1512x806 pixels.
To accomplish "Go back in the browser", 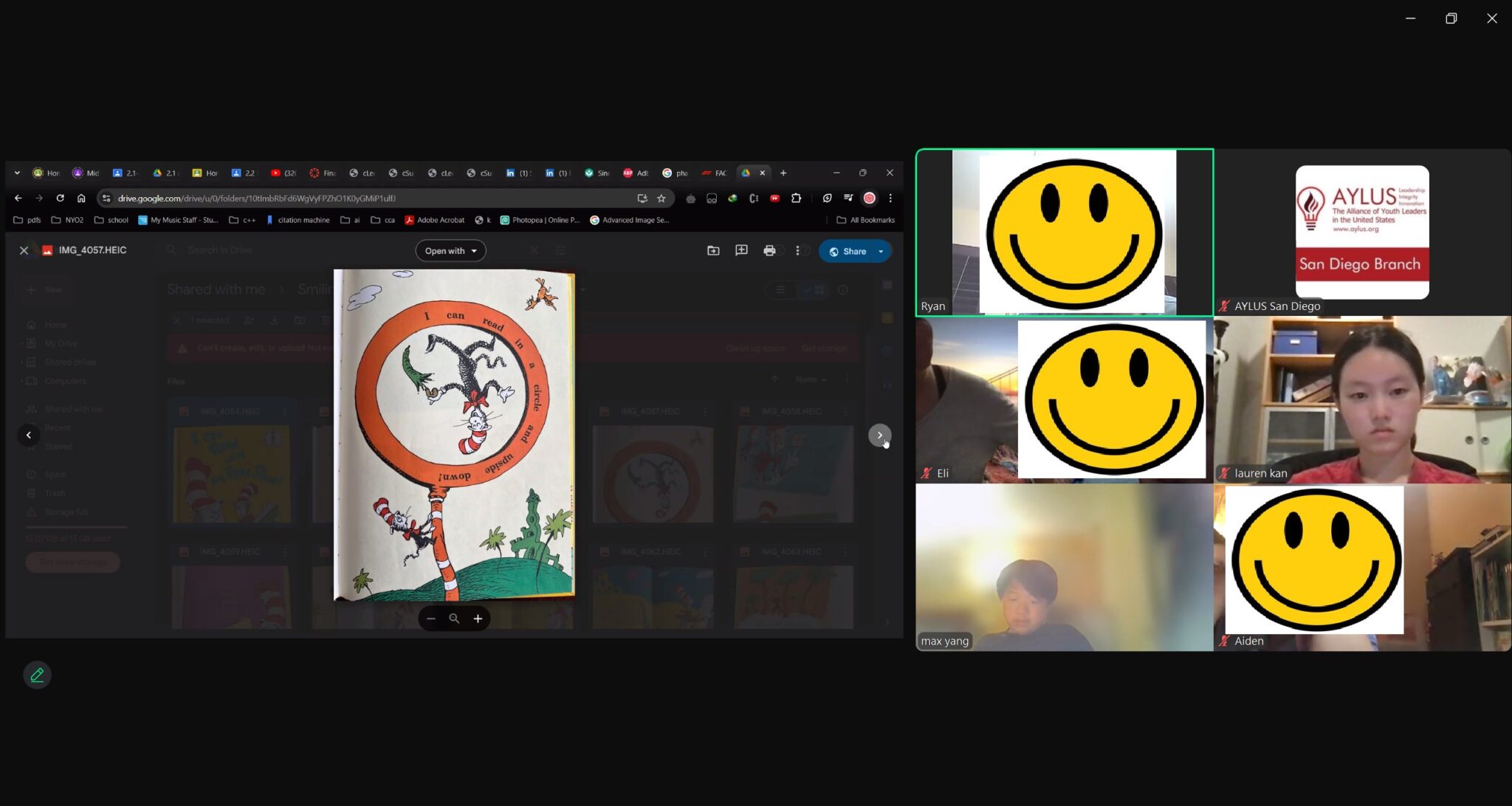I will pos(18,198).
